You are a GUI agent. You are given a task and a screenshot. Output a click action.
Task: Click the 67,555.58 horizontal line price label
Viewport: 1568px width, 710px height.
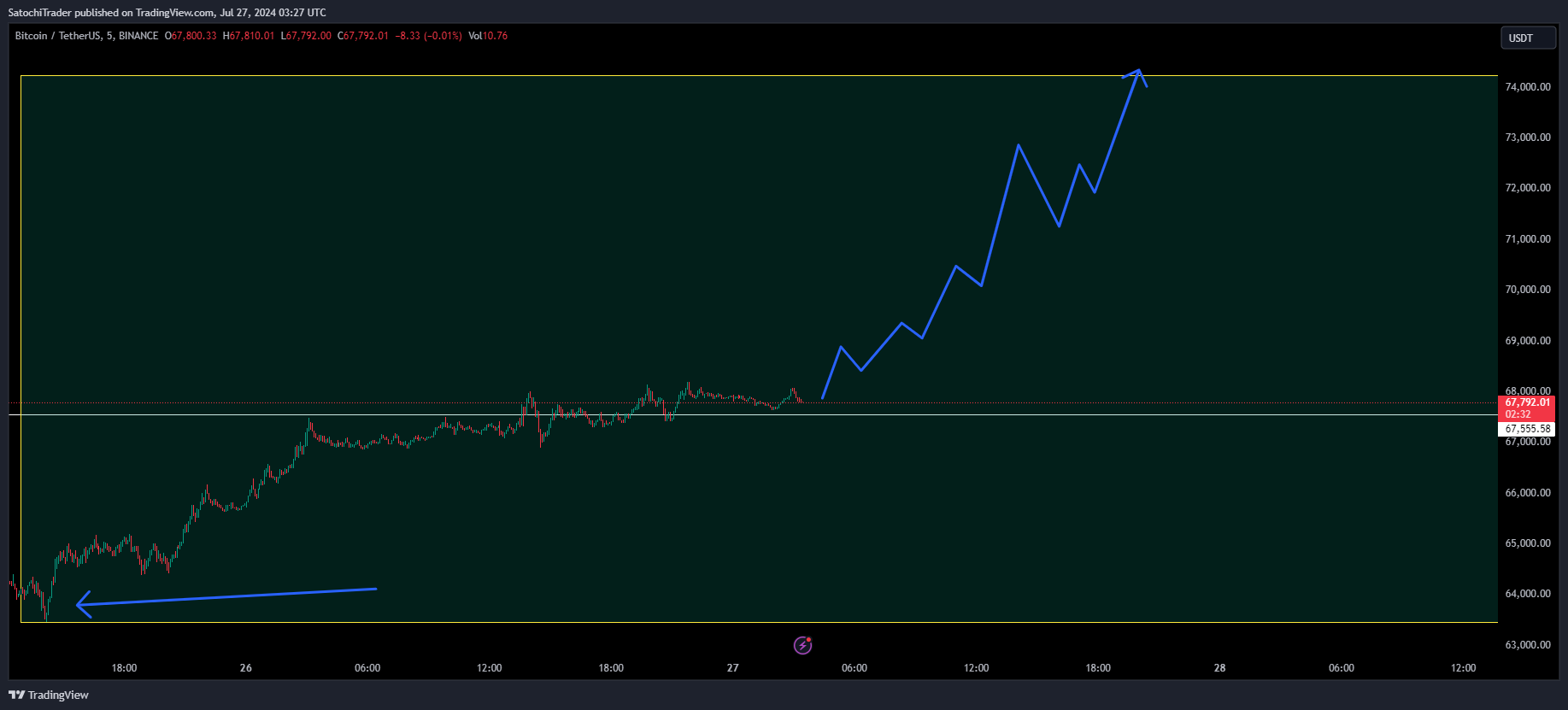coord(1527,429)
